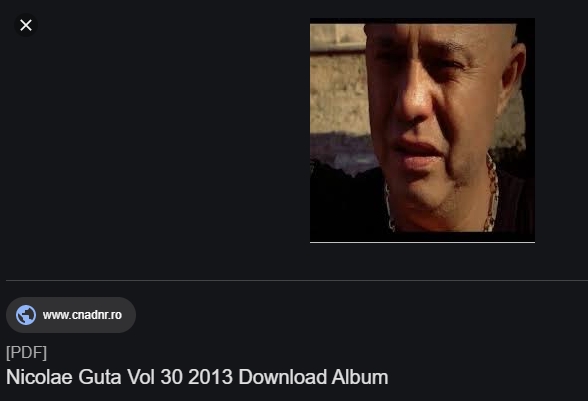Dismiss the viewer with the cross button
This screenshot has width=588, height=401.
pyautogui.click(x=26, y=25)
